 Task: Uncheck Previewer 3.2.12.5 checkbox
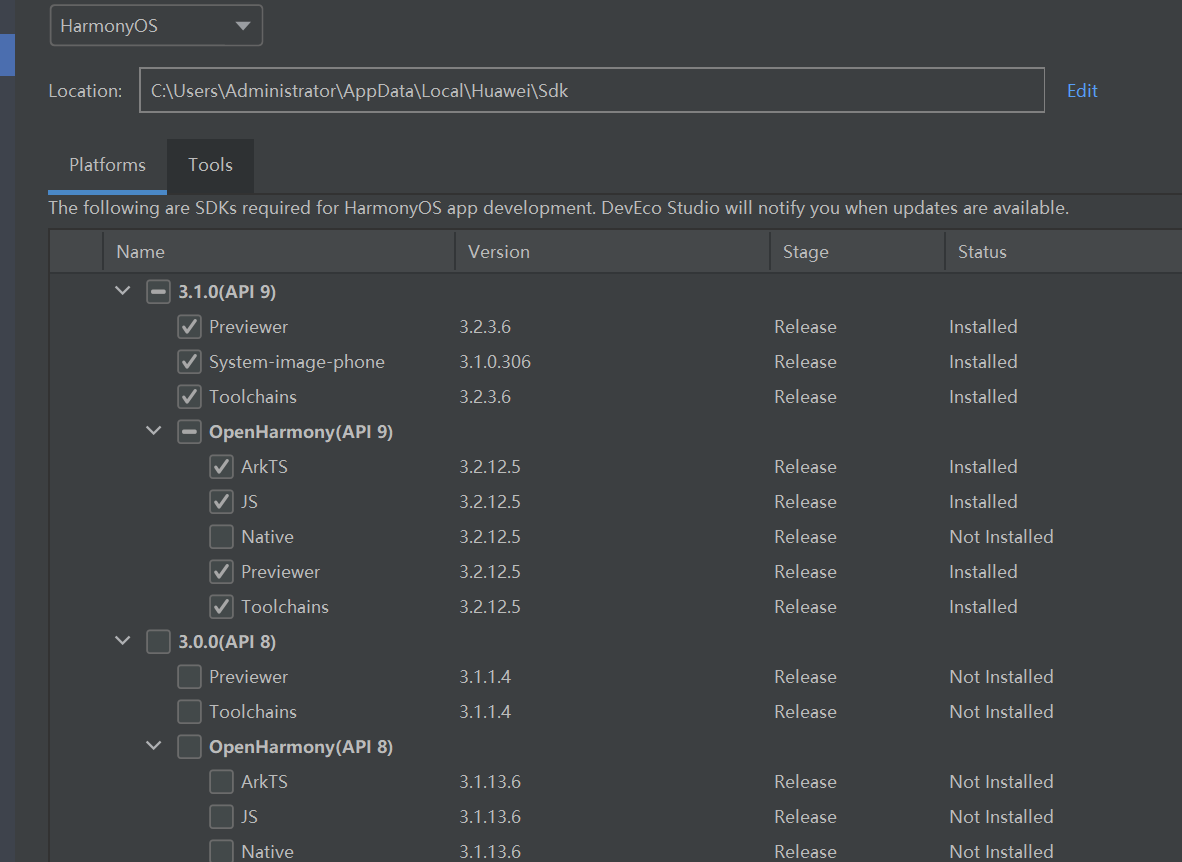pyautogui.click(x=221, y=572)
